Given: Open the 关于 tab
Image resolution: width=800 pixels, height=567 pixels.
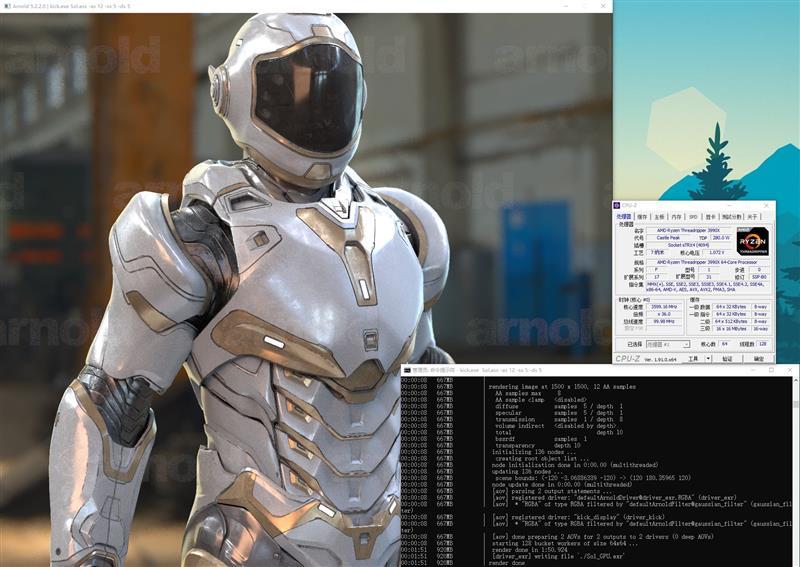Looking at the screenshot, I should point(752,217).
